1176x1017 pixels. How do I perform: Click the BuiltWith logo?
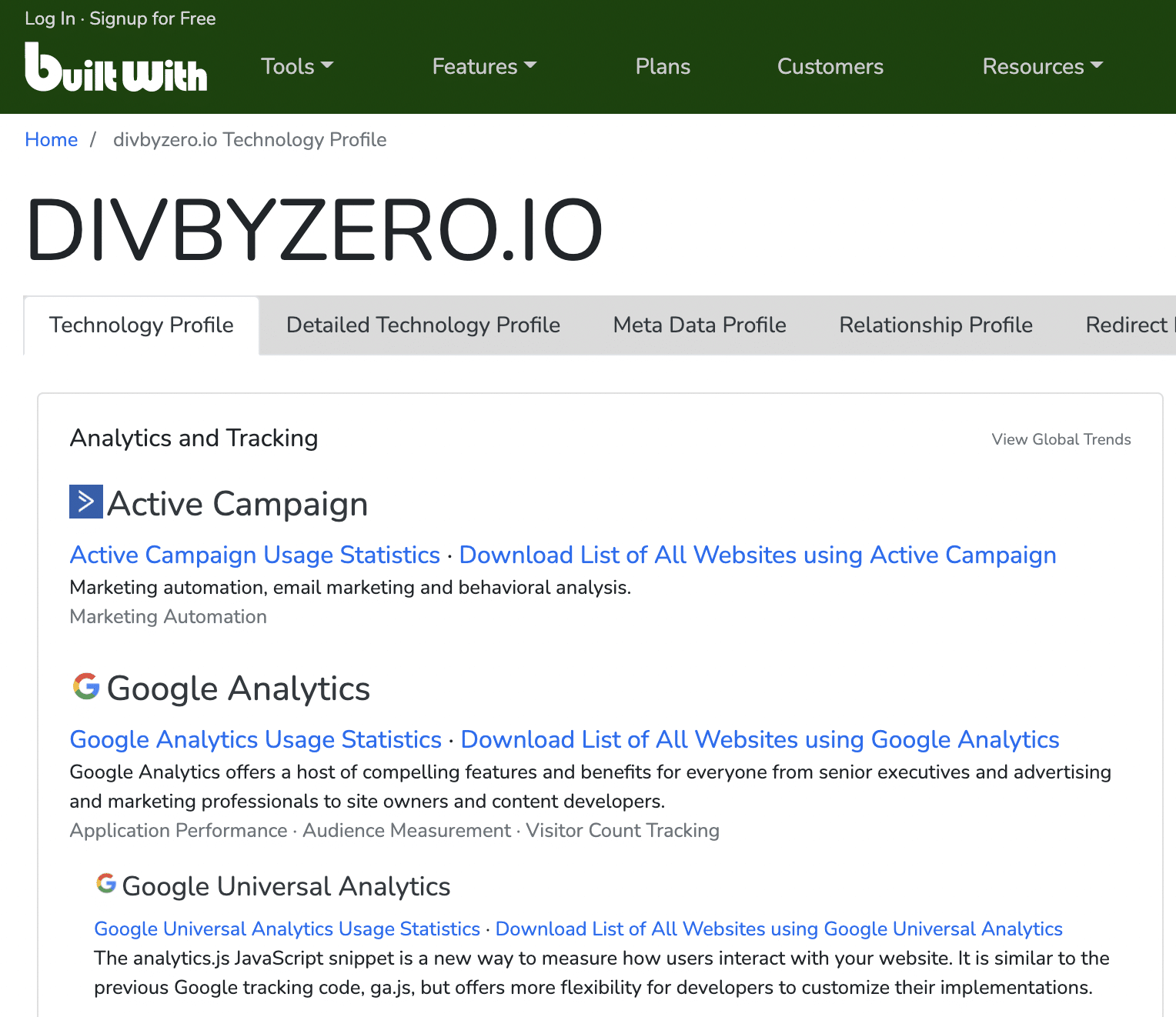tap(116, 67)
